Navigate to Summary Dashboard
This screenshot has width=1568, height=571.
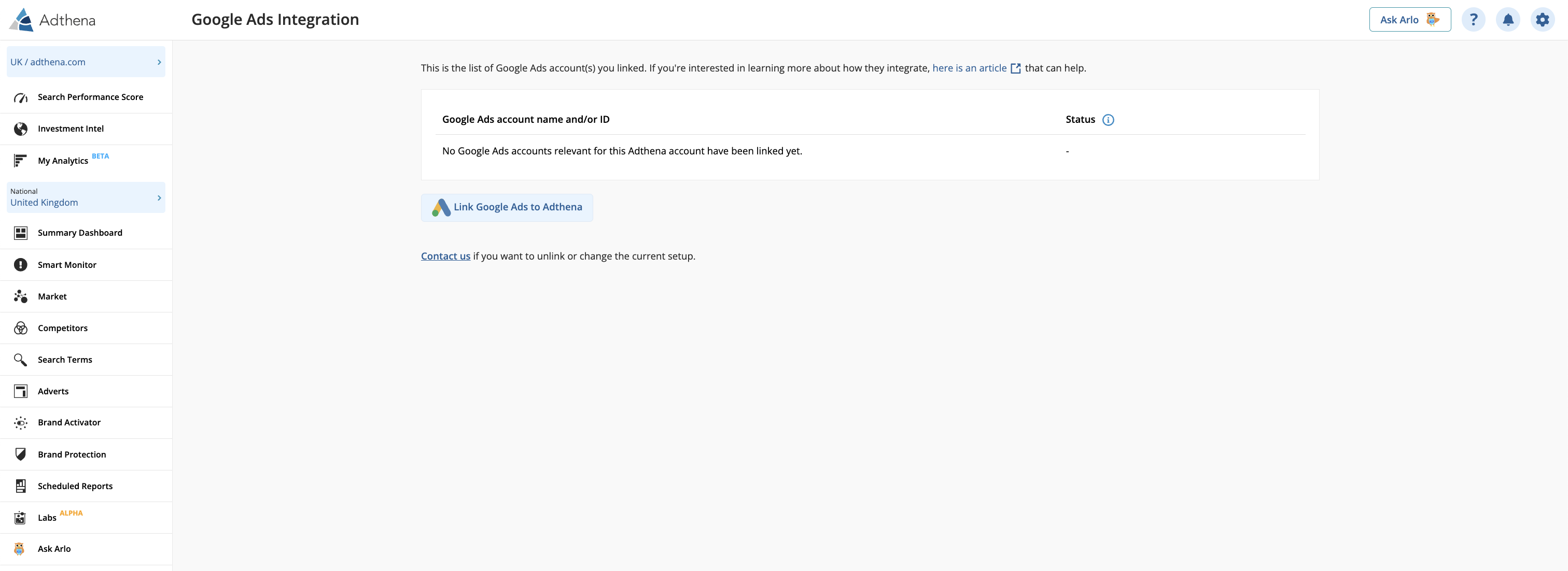pyautogui.click(x=86, y=233)
